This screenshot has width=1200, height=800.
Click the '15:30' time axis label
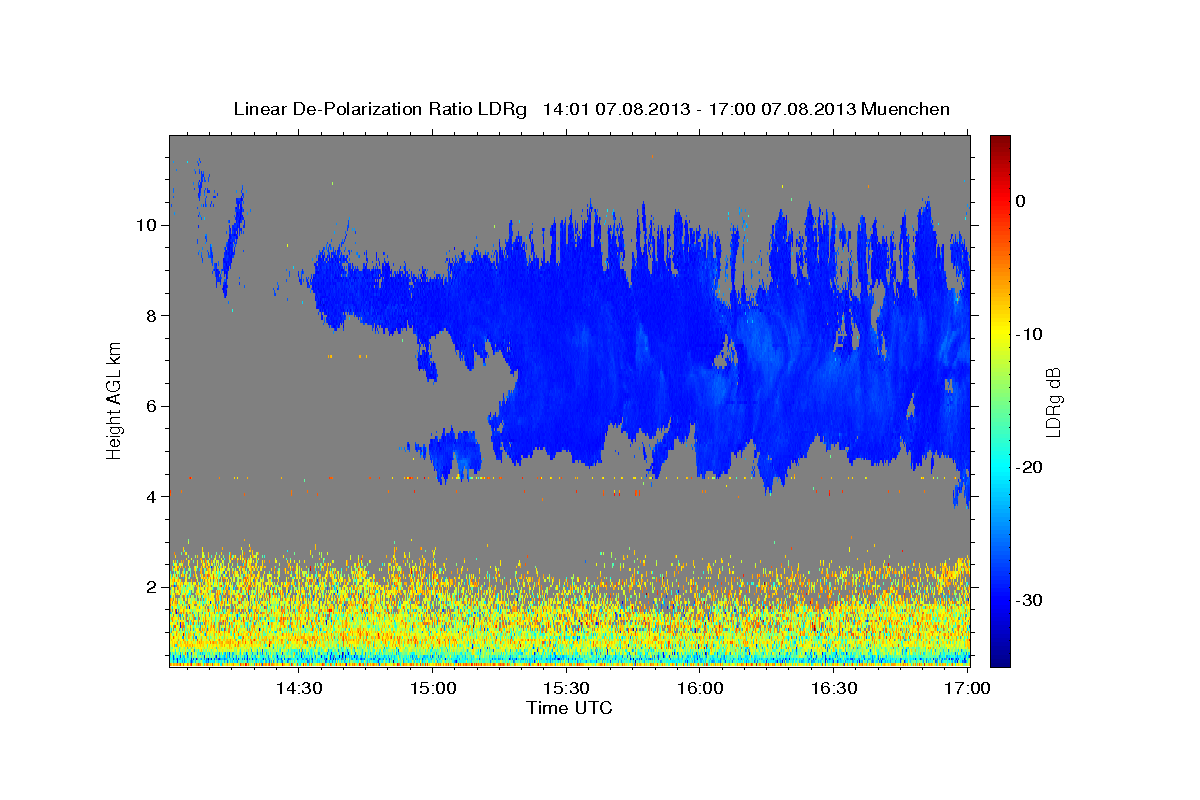(x=566, y=689)
